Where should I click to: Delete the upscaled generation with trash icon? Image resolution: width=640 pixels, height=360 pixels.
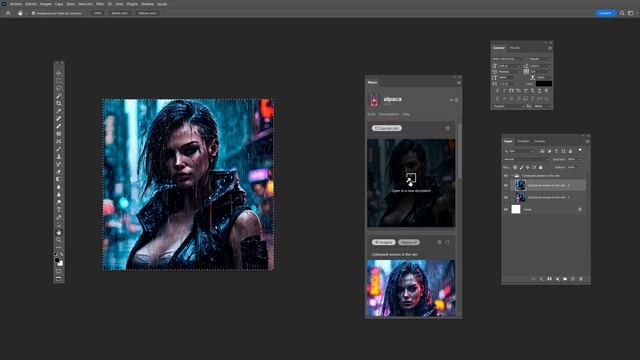pyautogui.click(x=447, y=128)
